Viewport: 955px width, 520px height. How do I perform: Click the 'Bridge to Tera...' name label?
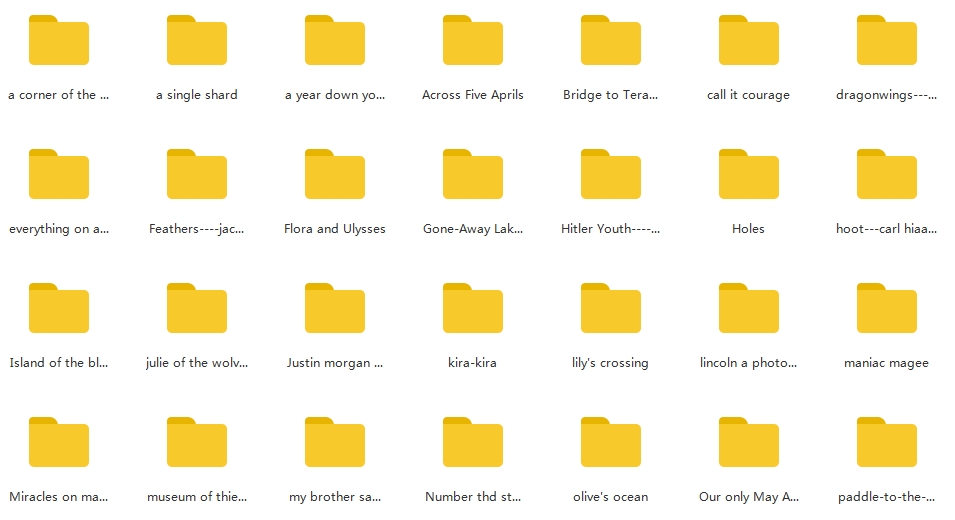(610, 95)
